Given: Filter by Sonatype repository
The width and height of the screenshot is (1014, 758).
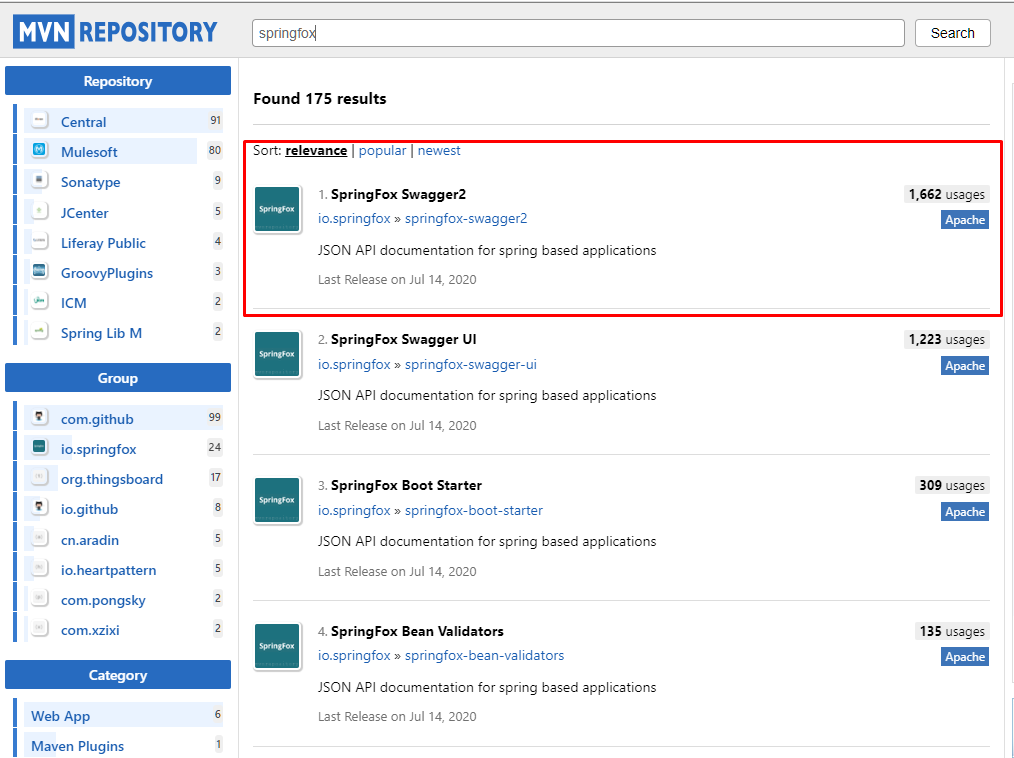Looking at the screenshot, I should pos(91,182).
